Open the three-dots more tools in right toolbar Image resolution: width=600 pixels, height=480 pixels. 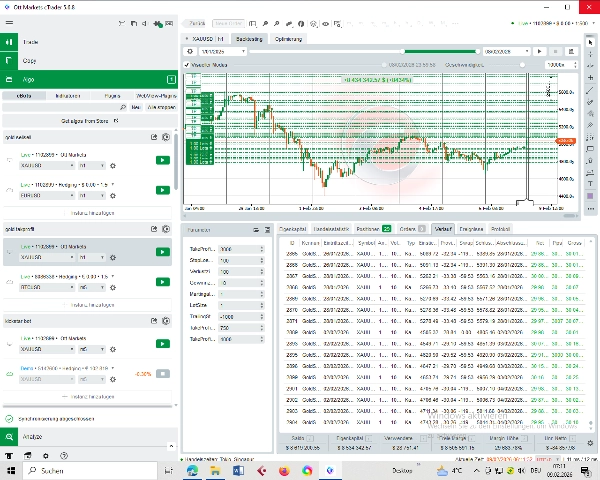pos(590,209)
